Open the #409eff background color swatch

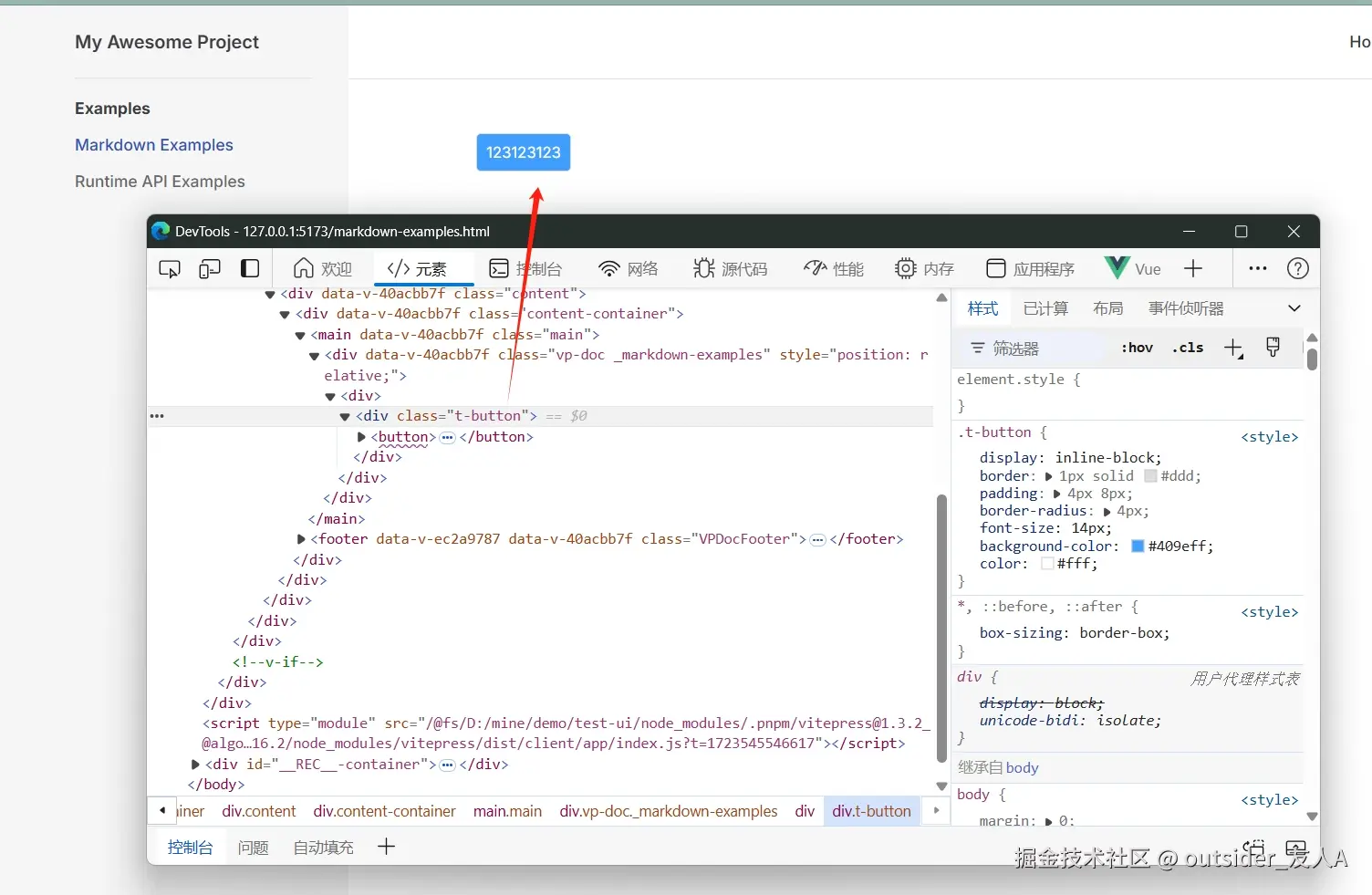1138,546
